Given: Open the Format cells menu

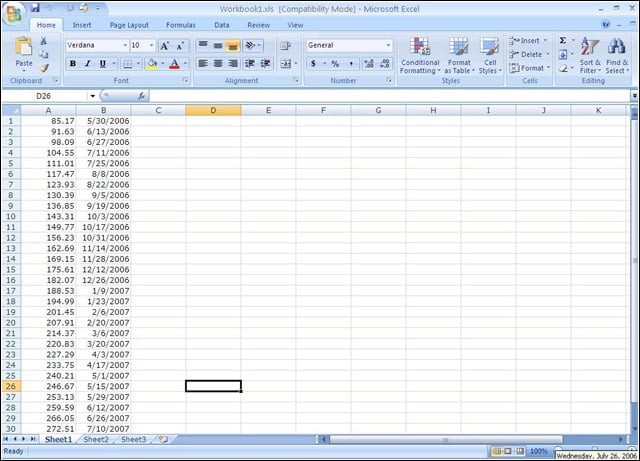Looking at the screenshot, I should pos(529,68).
